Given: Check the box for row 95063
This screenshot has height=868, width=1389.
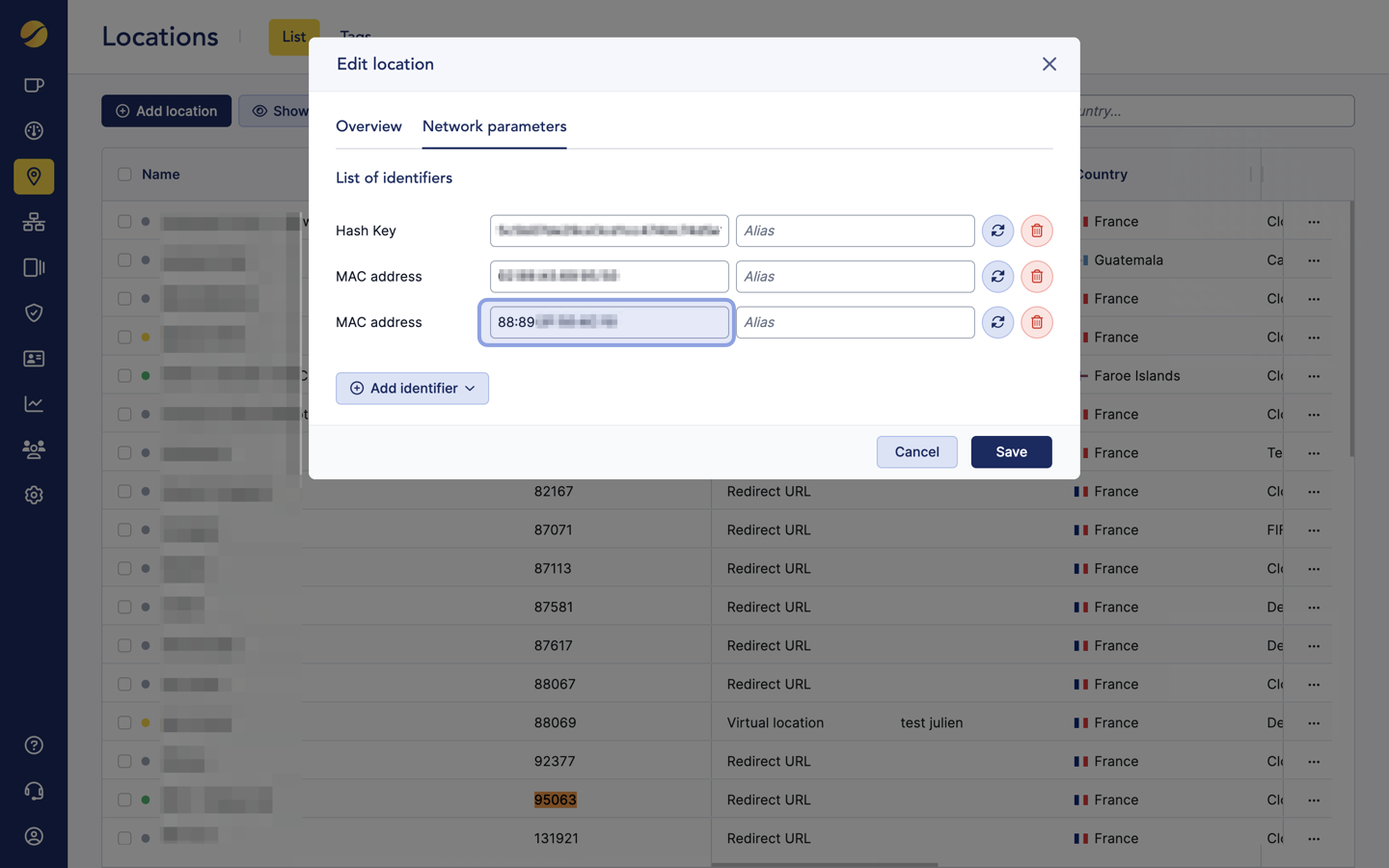Looking at the screenshot, I should pos(124,800).
